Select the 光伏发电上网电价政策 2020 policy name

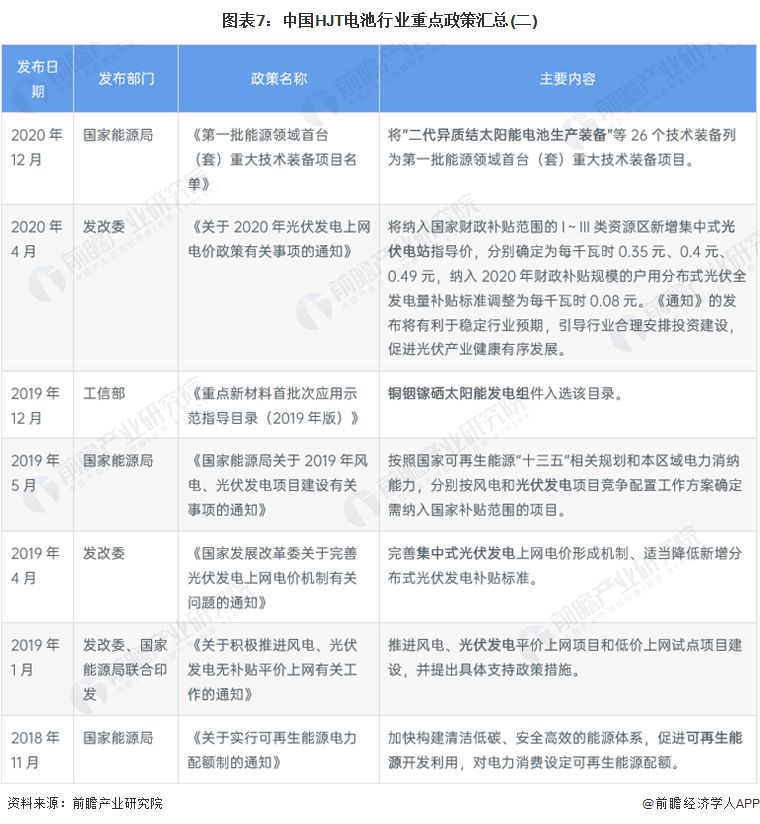279,239
